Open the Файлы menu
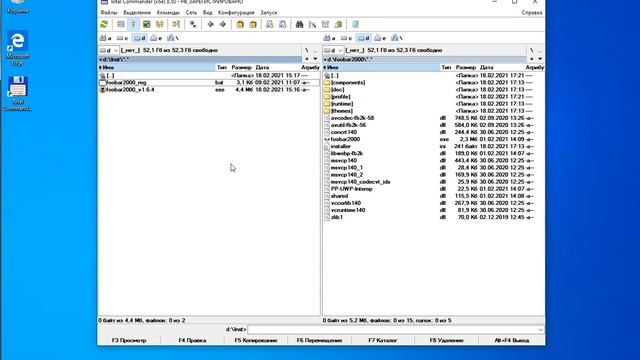This screenshot has width=640, height=360. tap(109, 13)
